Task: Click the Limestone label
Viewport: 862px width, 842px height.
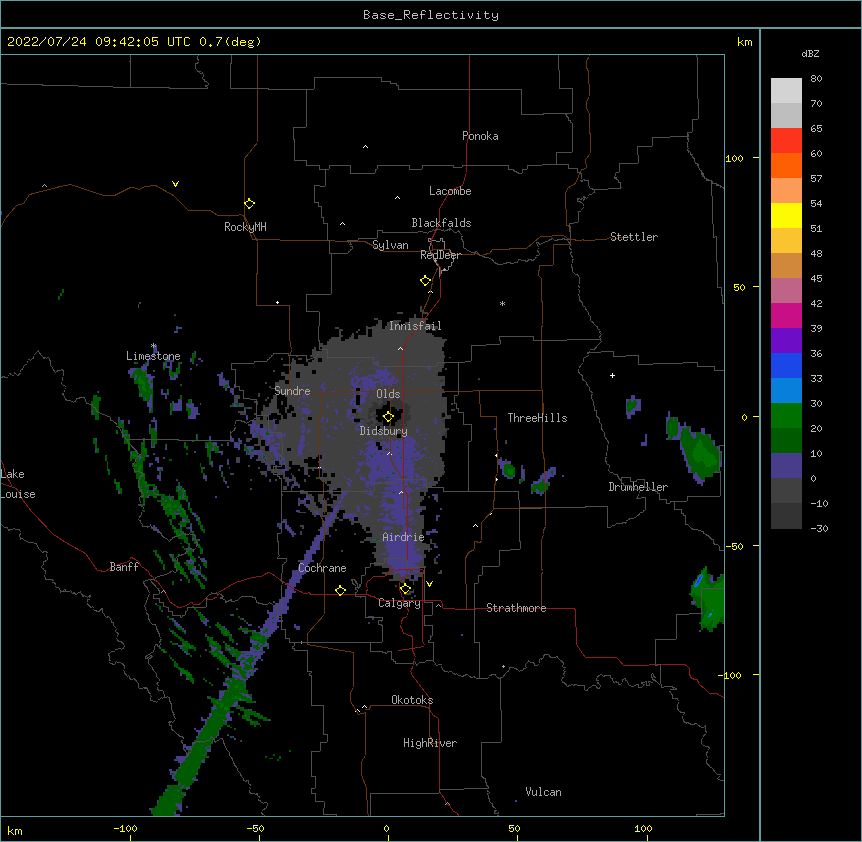Action: point(153,356)
